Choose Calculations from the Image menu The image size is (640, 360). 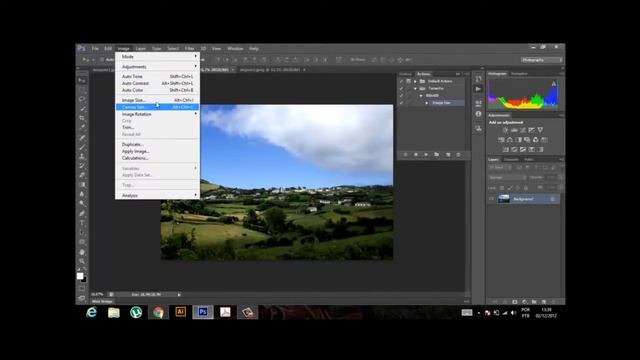[x=158, y=158]
